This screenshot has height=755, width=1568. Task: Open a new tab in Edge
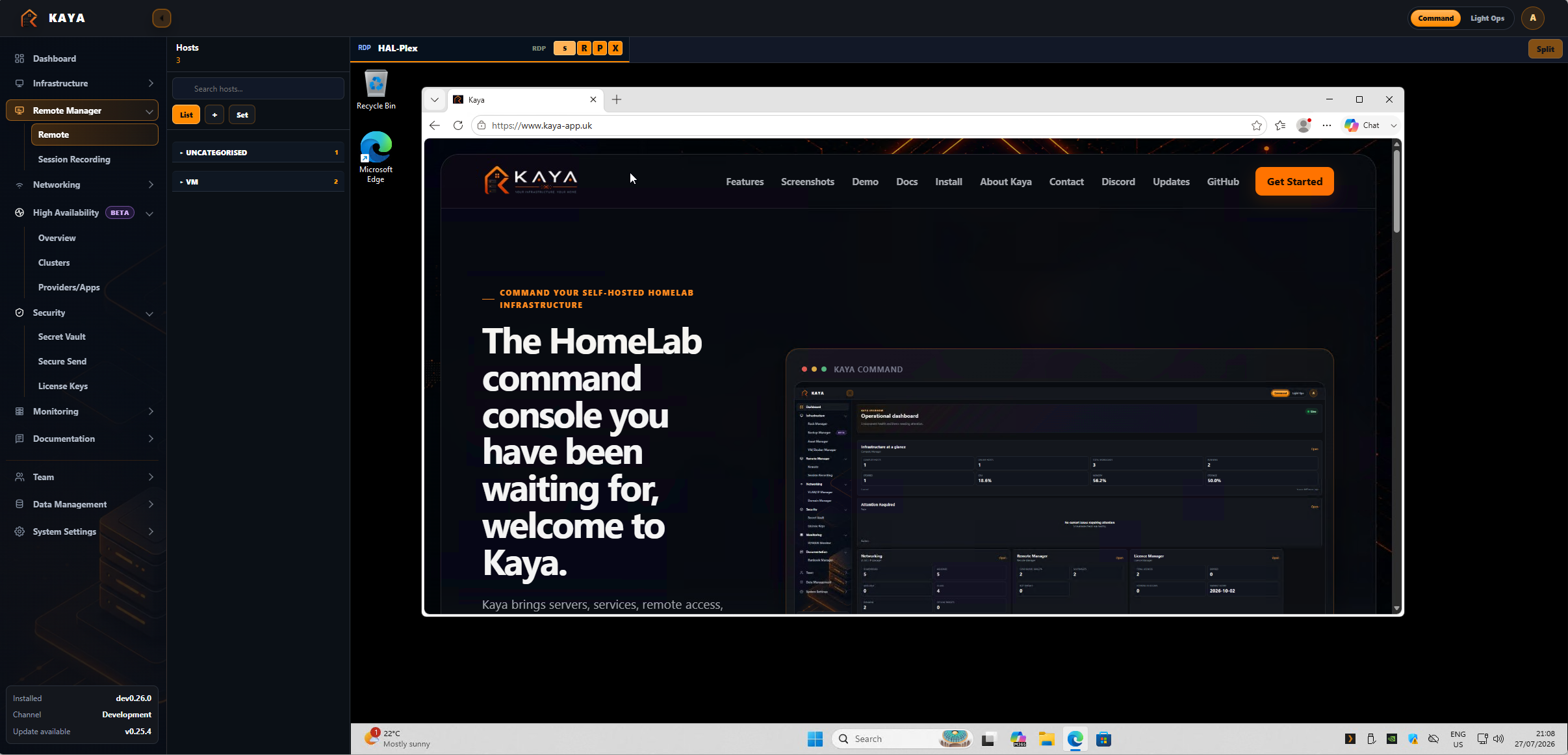(617, 99)
